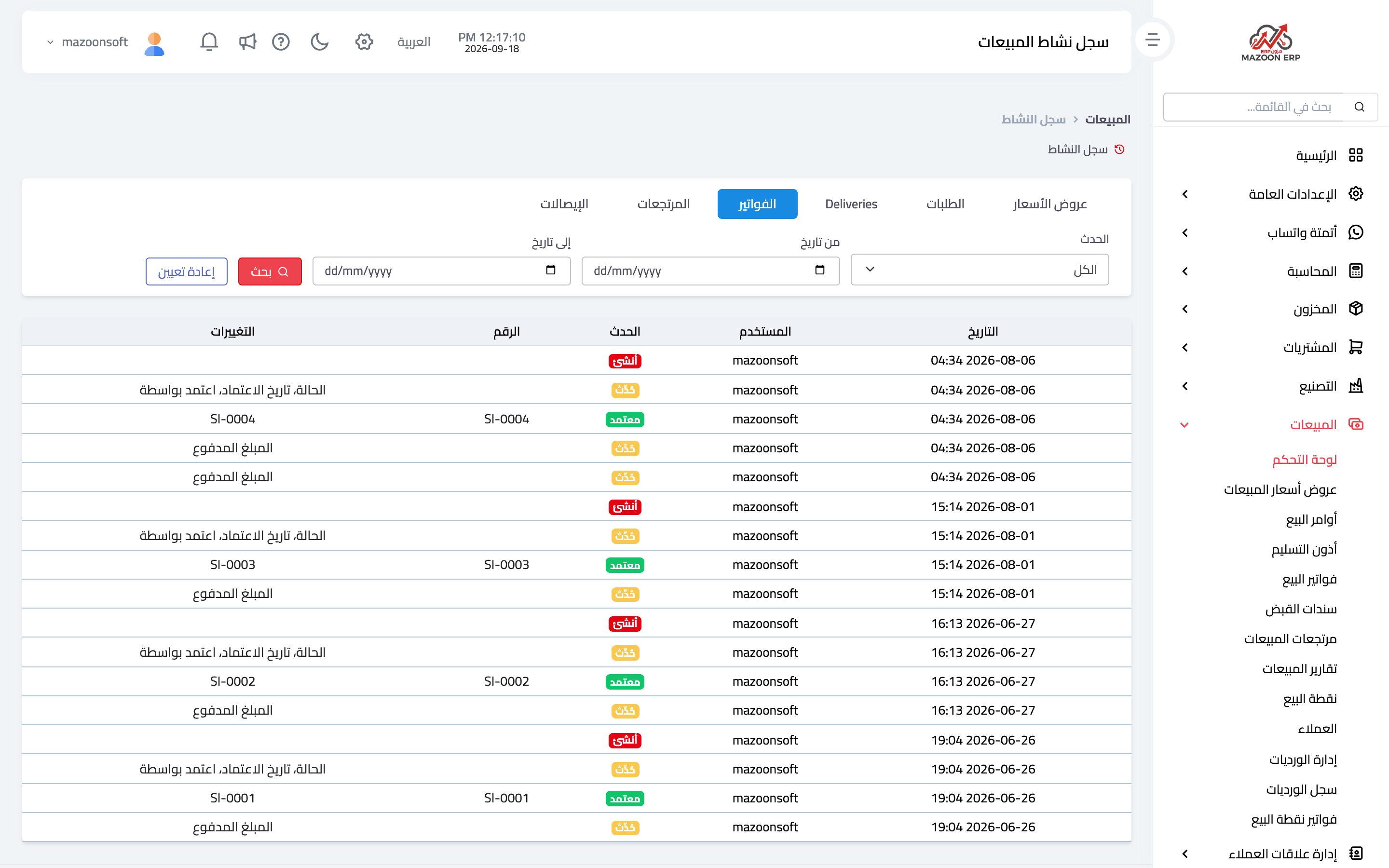Open calendar picker in إلى تاريخ field
Screen dimensions: 1389x868
(x=550, y=270)
